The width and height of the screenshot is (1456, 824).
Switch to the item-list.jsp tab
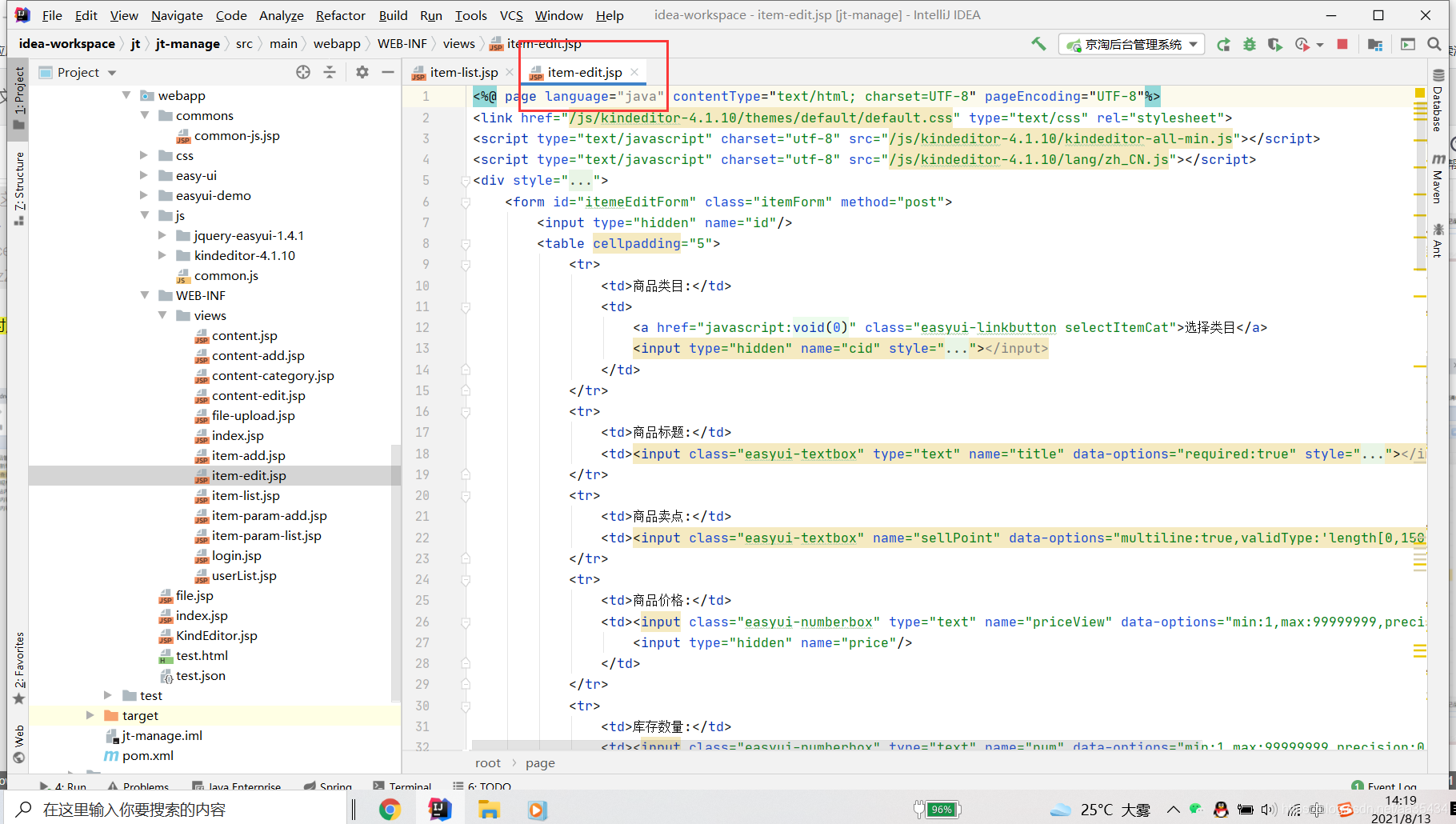click(462, 72)
